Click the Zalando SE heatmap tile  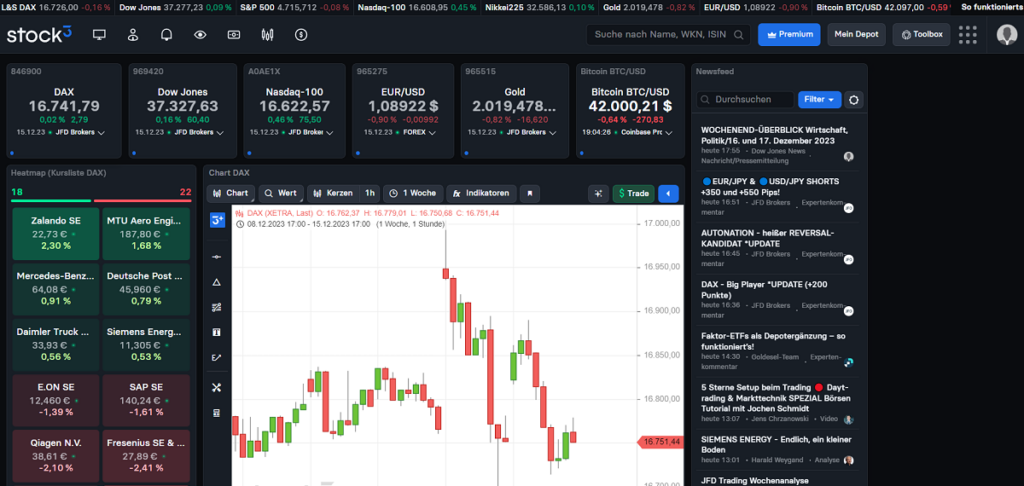click(55, 232)
